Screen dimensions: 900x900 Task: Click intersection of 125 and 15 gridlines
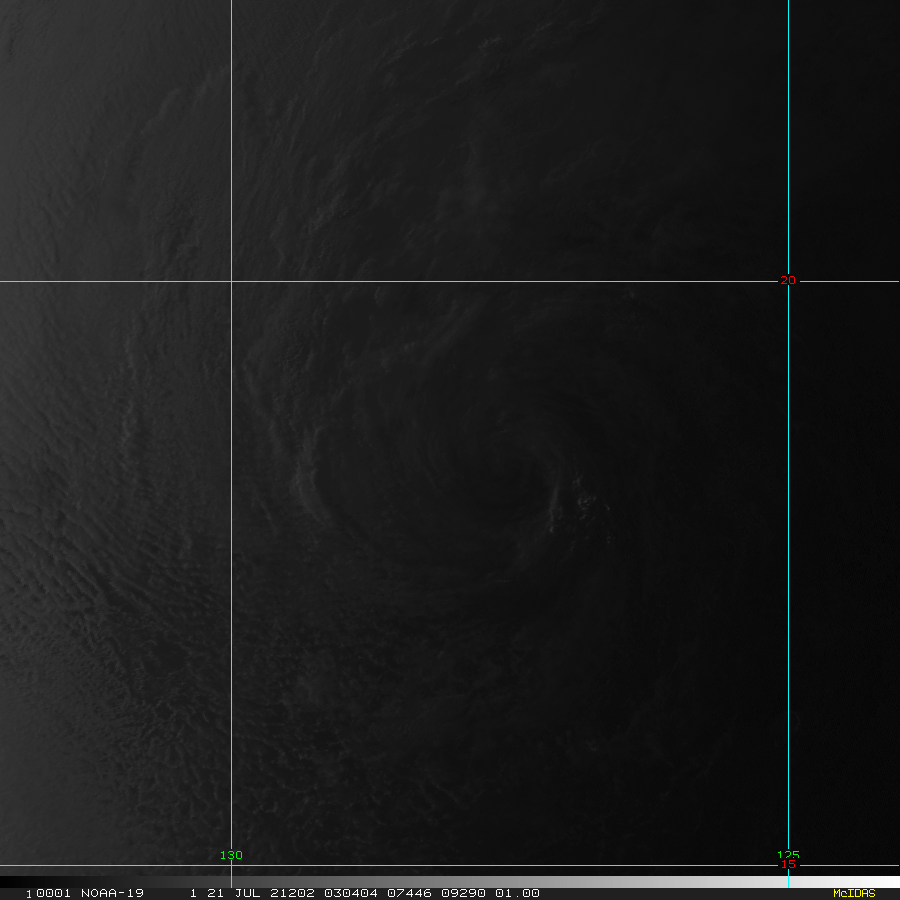tap(788, 866)
